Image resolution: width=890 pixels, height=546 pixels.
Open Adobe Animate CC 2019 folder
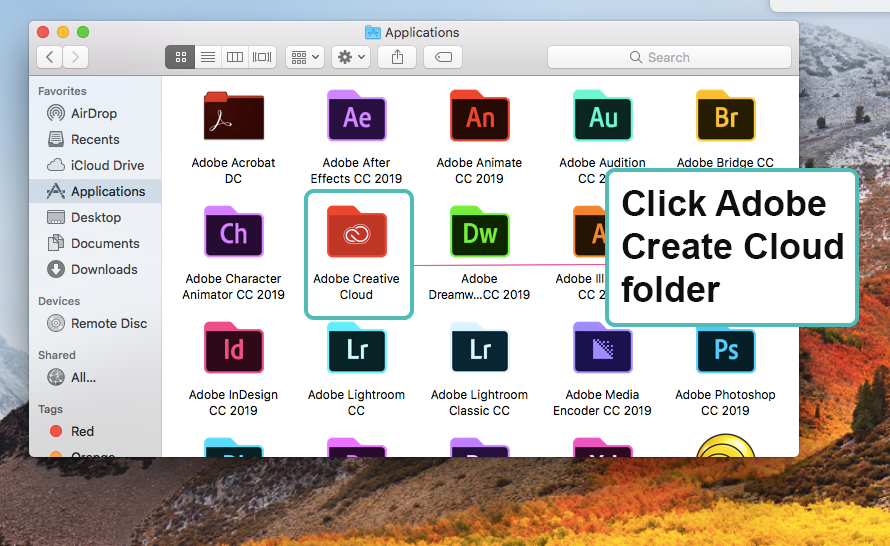coord(480,116)
